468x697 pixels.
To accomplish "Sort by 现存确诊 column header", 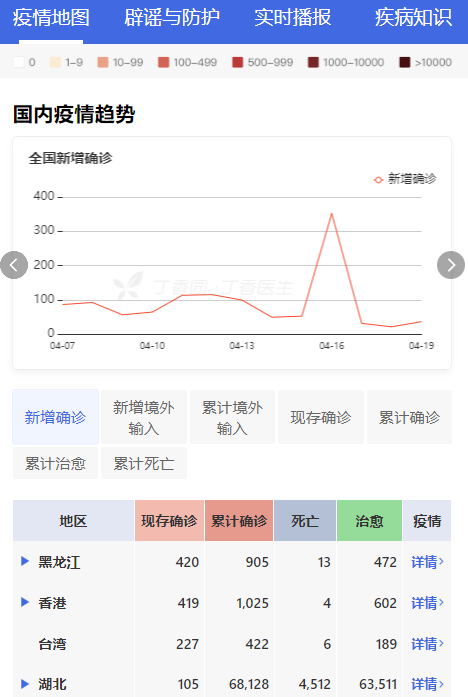I will pos(169,521).
